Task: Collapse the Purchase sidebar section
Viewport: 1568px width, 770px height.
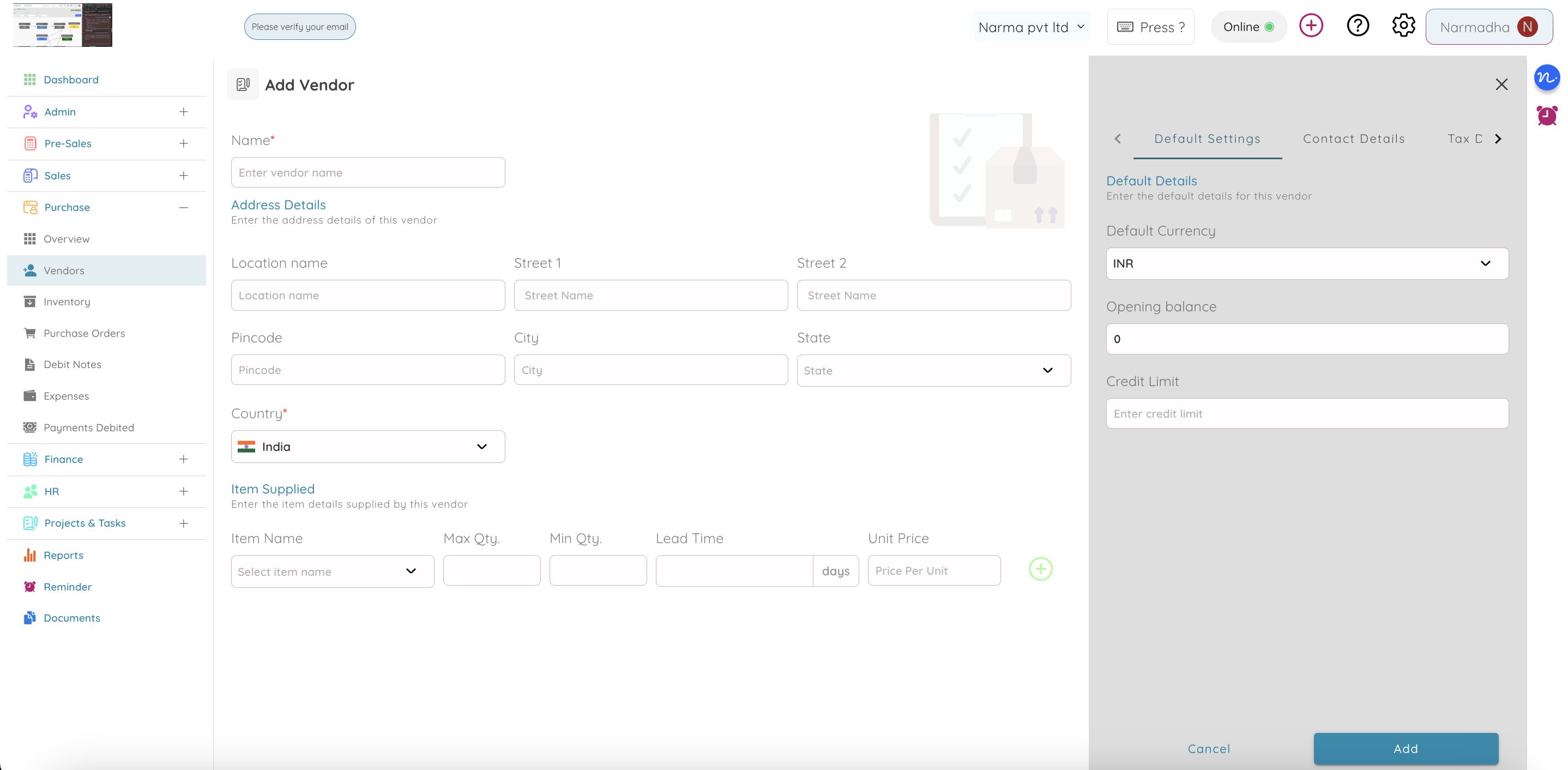Action: click(x=183, y=208)
